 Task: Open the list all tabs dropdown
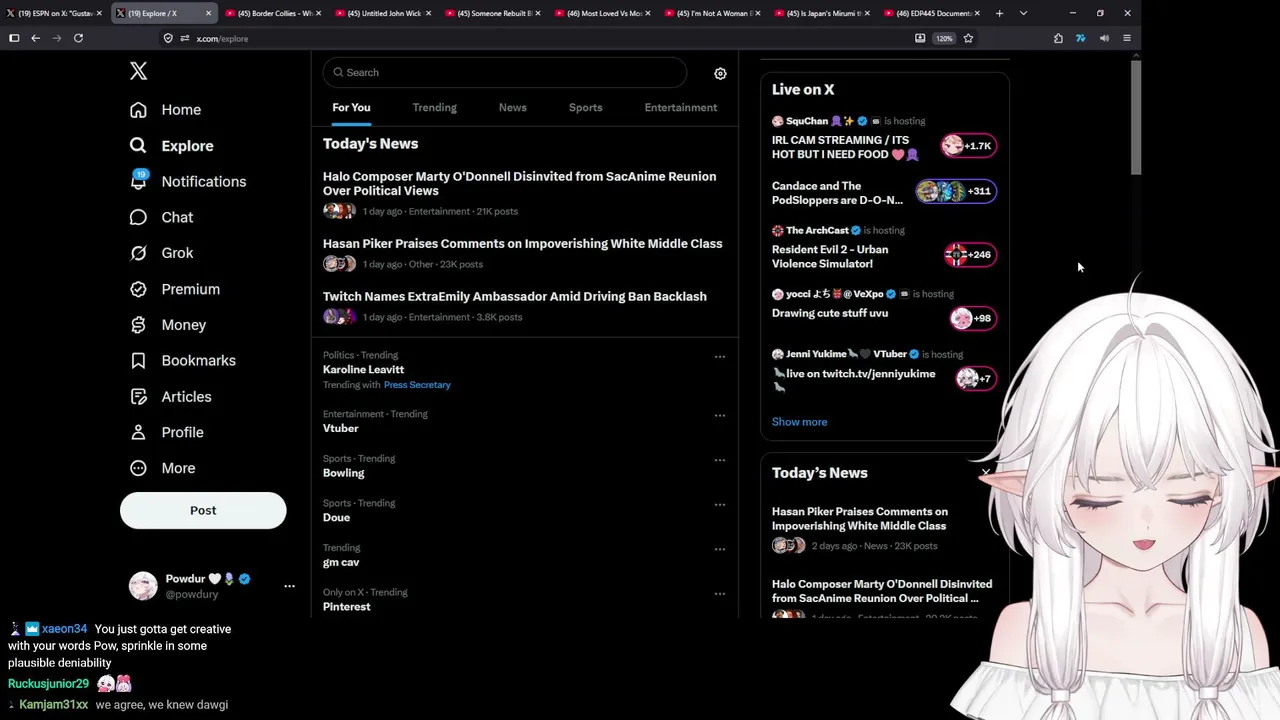point(1023,13)
